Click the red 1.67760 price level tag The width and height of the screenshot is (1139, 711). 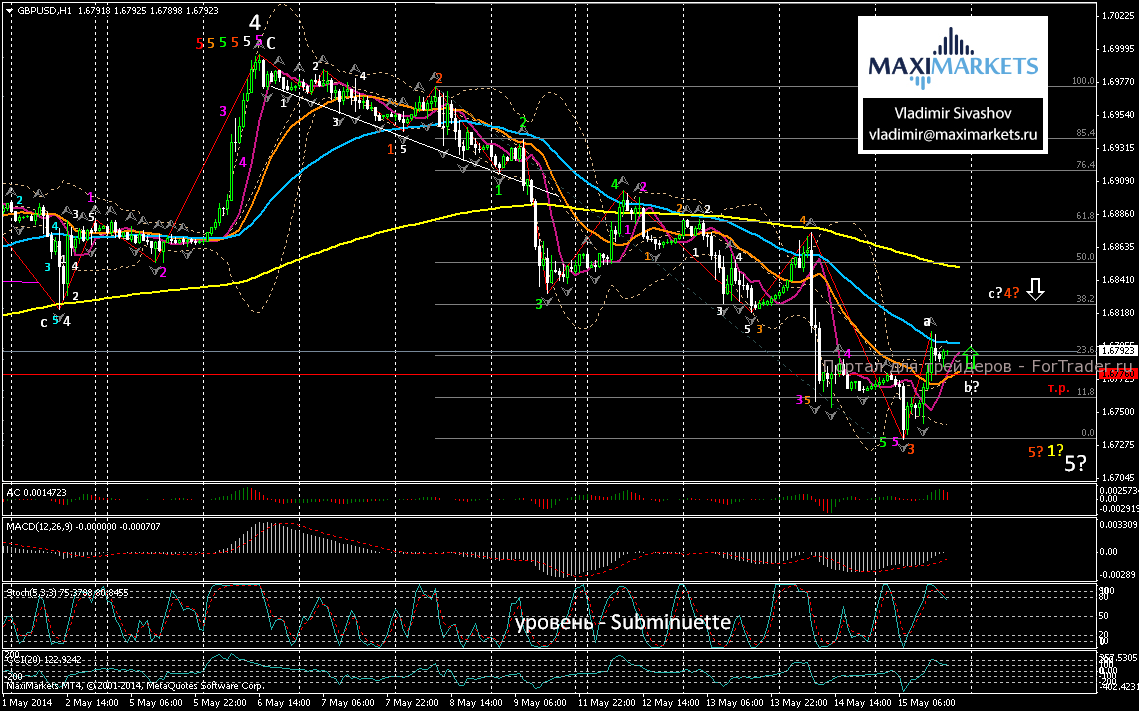pos(1118,375)
